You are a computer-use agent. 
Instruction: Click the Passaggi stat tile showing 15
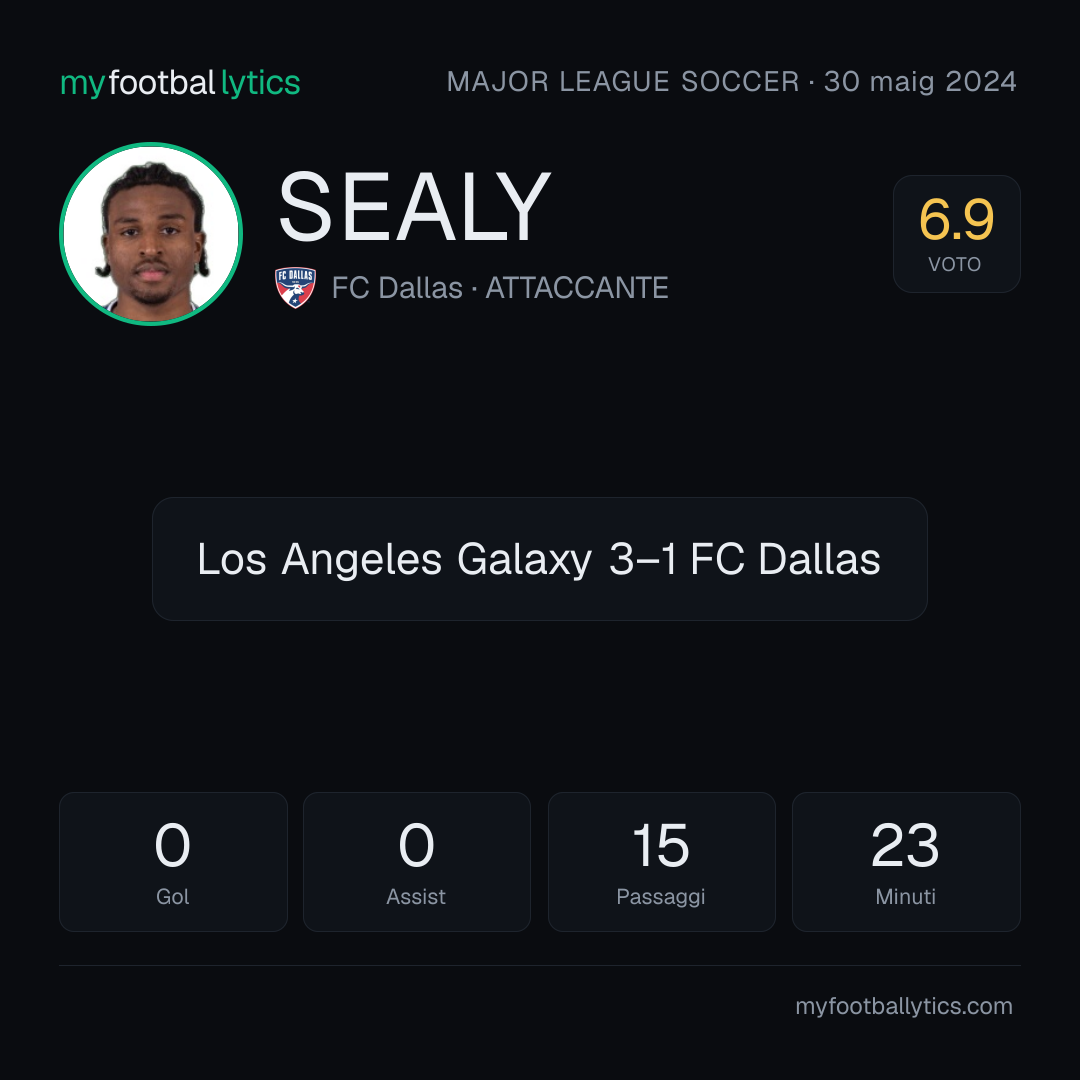coord(661,862)
